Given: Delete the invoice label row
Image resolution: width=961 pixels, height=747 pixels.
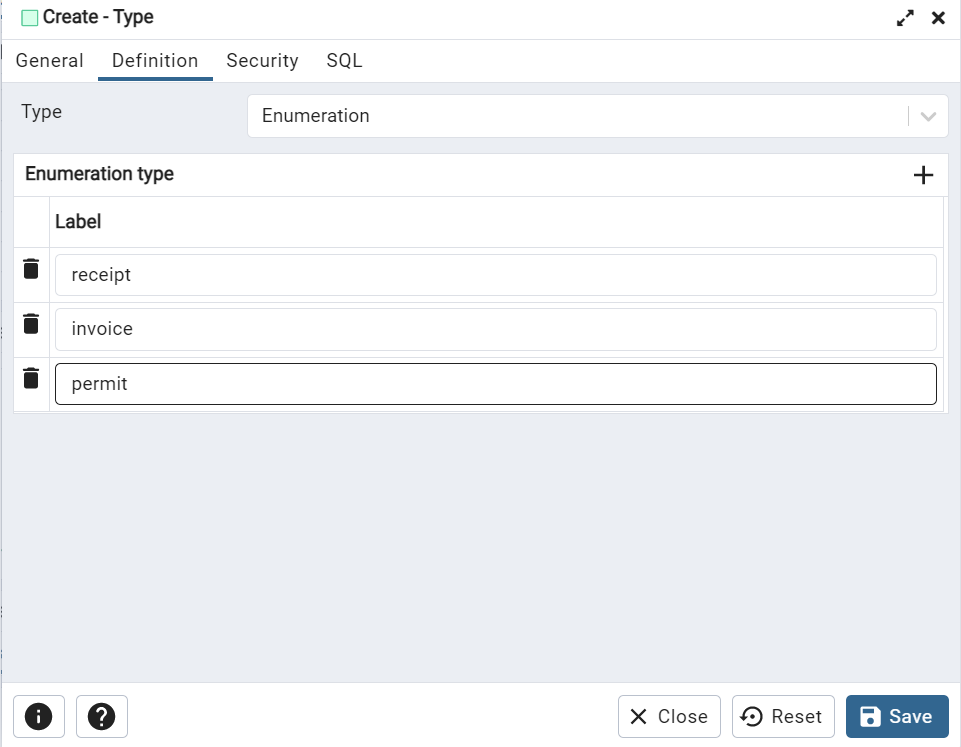Looking at the screenshot, I should click(30, 323).
